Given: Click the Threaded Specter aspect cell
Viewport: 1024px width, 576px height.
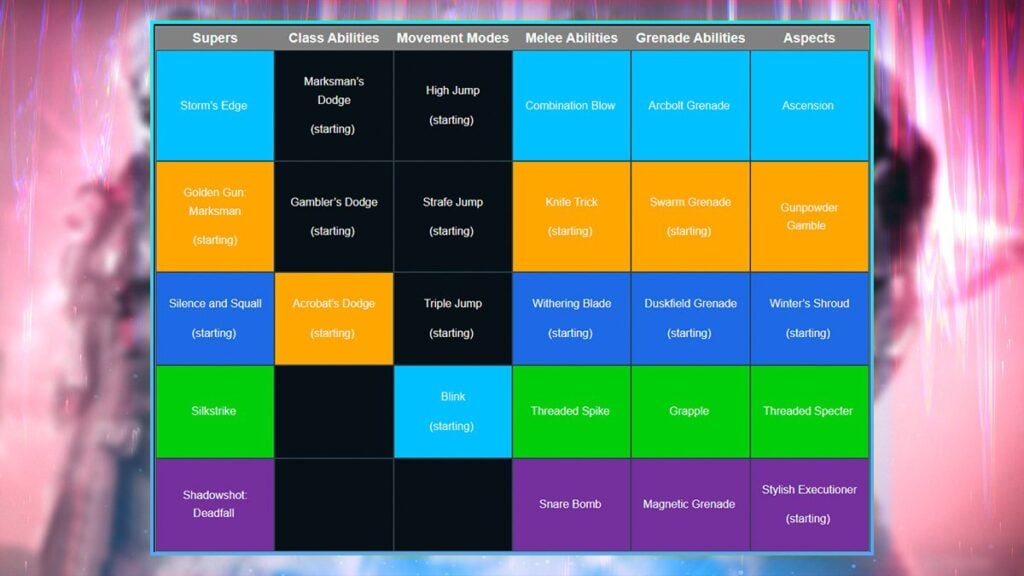Looking at the screenshot, I should pos(809,411).
